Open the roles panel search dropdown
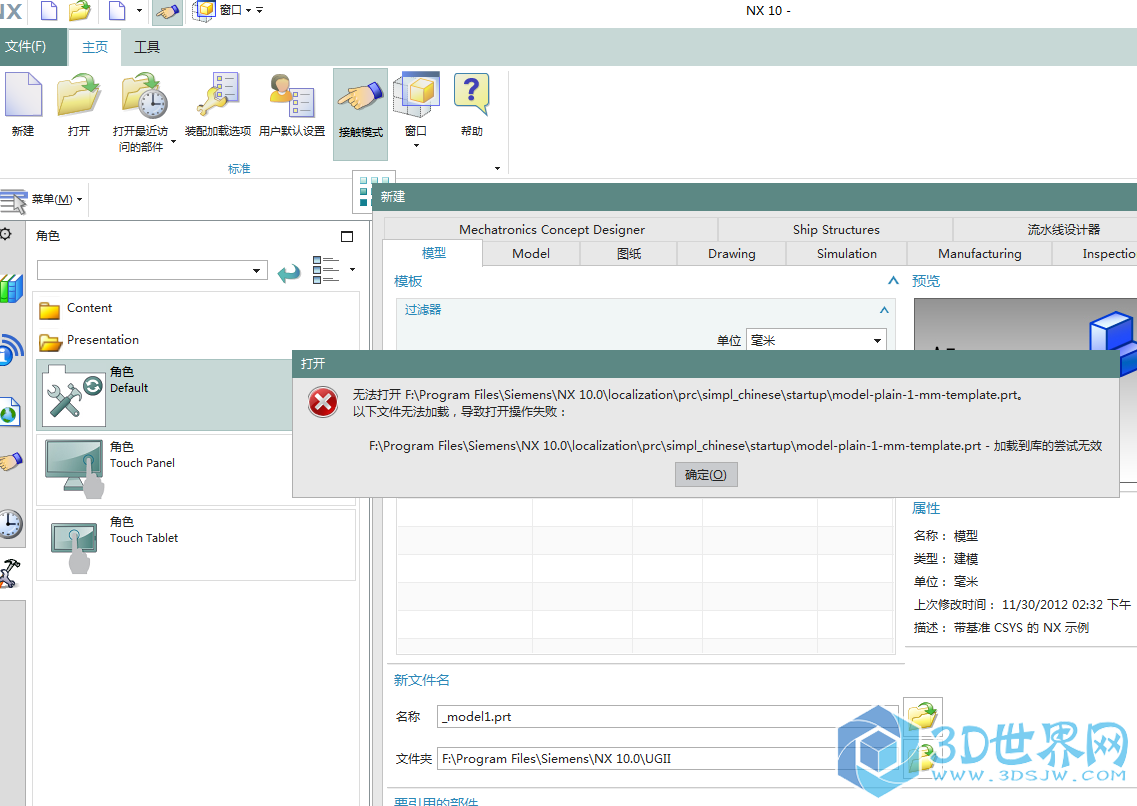 256,271
